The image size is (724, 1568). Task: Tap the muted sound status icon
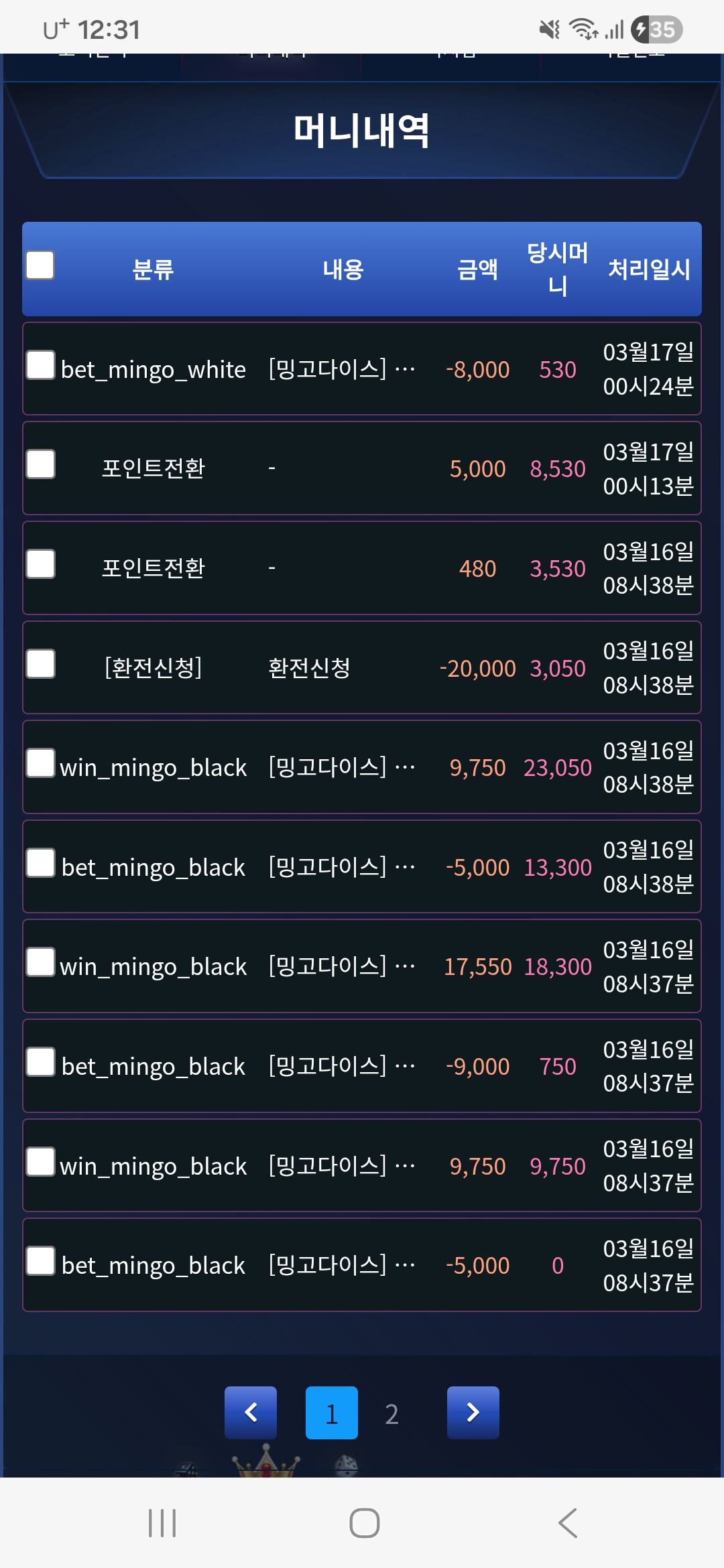pyautogui.click(x=550, y=29)
